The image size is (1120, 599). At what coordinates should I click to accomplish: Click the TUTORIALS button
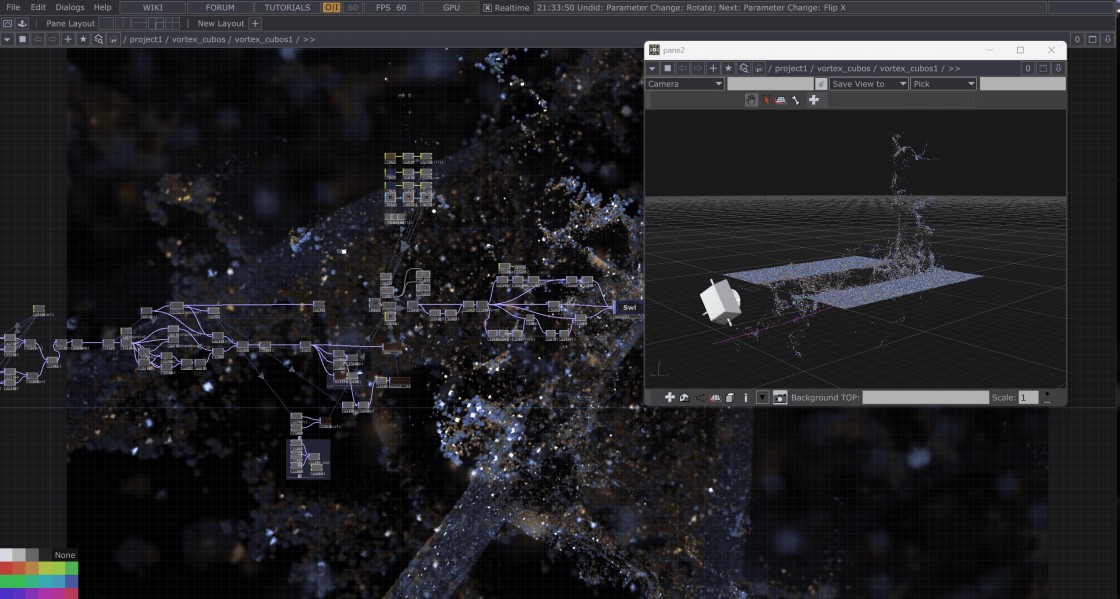pos(287,8)
